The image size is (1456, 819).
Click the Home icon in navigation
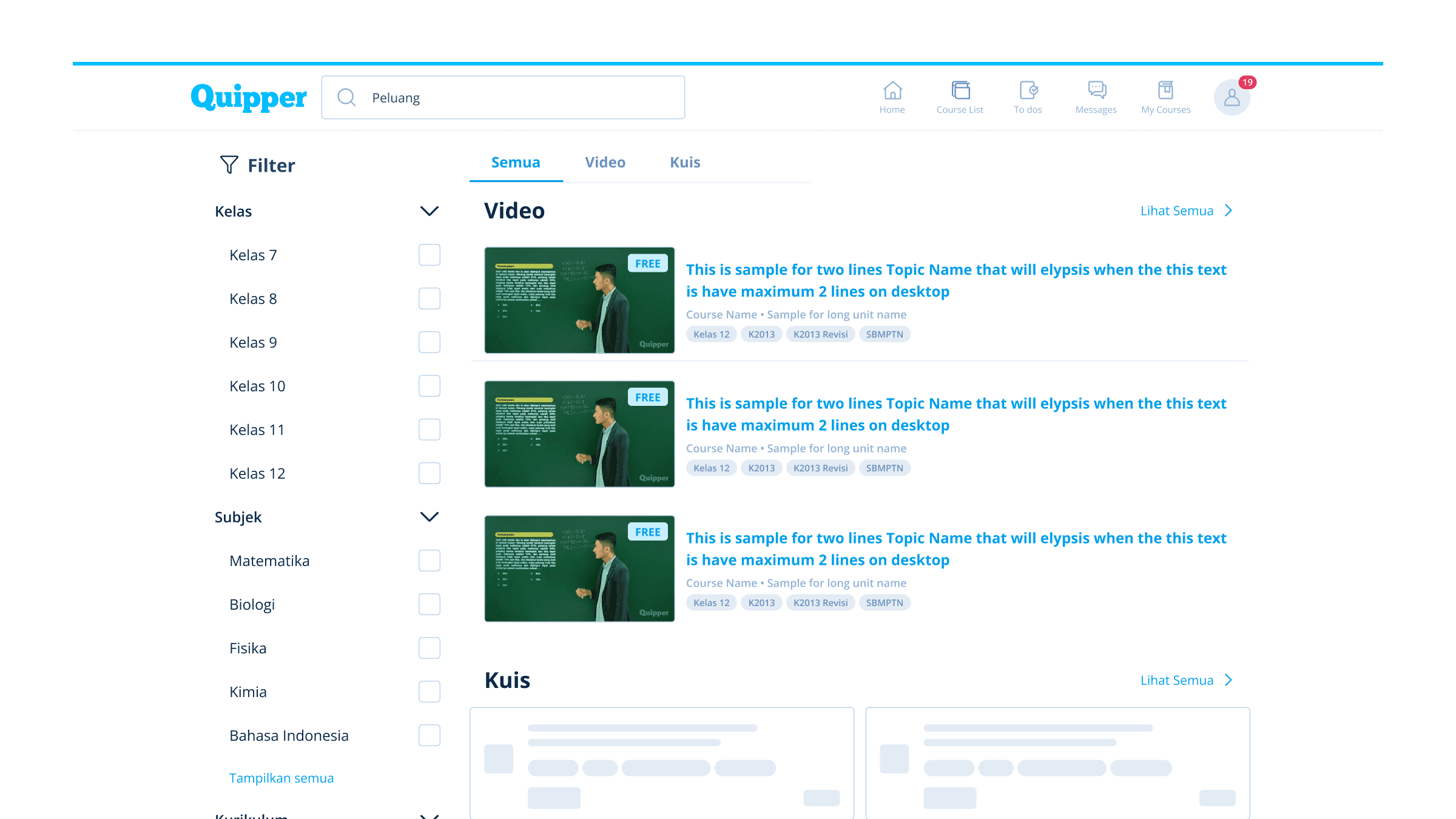(892, 91)
